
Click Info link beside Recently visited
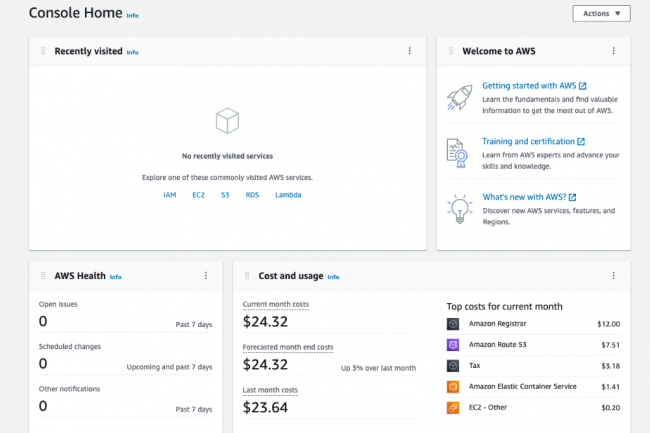(x=132, y=52)
